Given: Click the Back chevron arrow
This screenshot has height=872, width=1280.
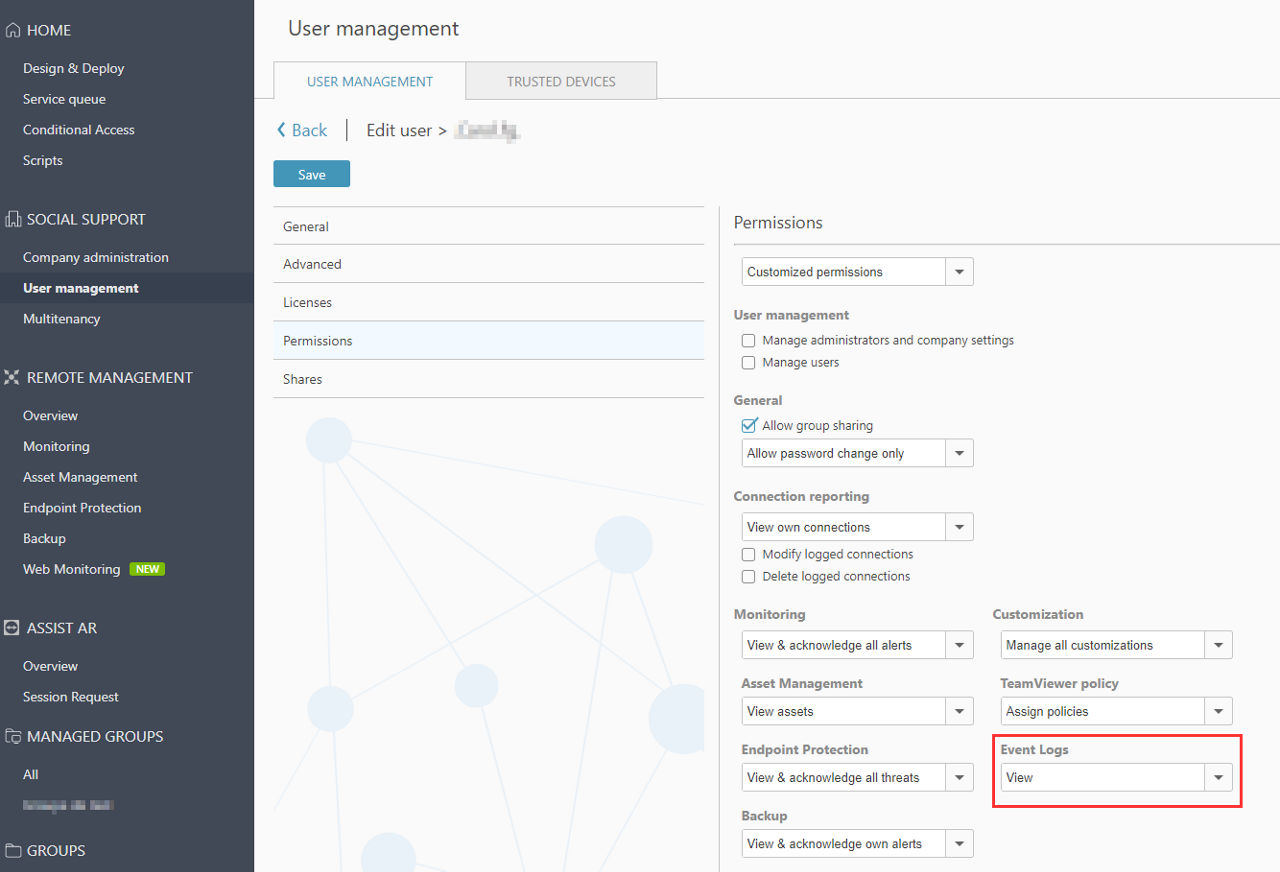Looking at the screenshot, I should pyautogui.click(x=281, y=130).
